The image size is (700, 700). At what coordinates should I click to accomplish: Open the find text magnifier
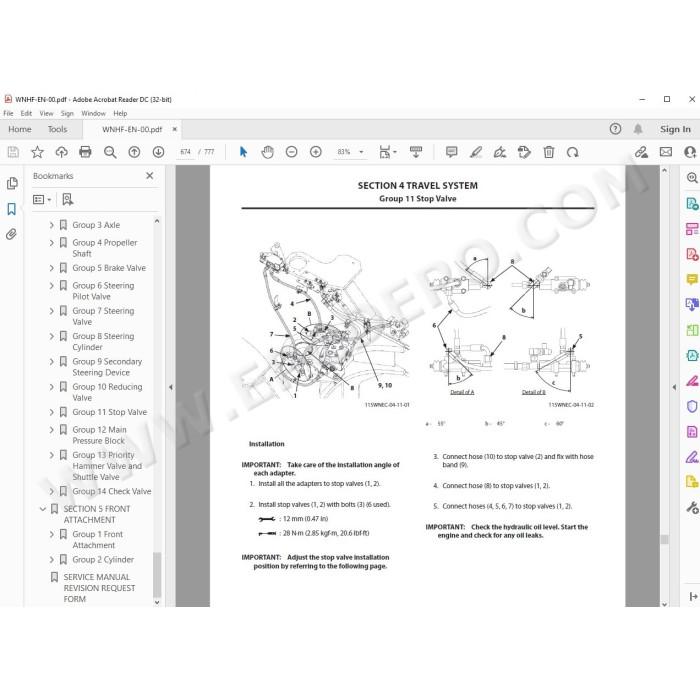(x=110, y=152)
